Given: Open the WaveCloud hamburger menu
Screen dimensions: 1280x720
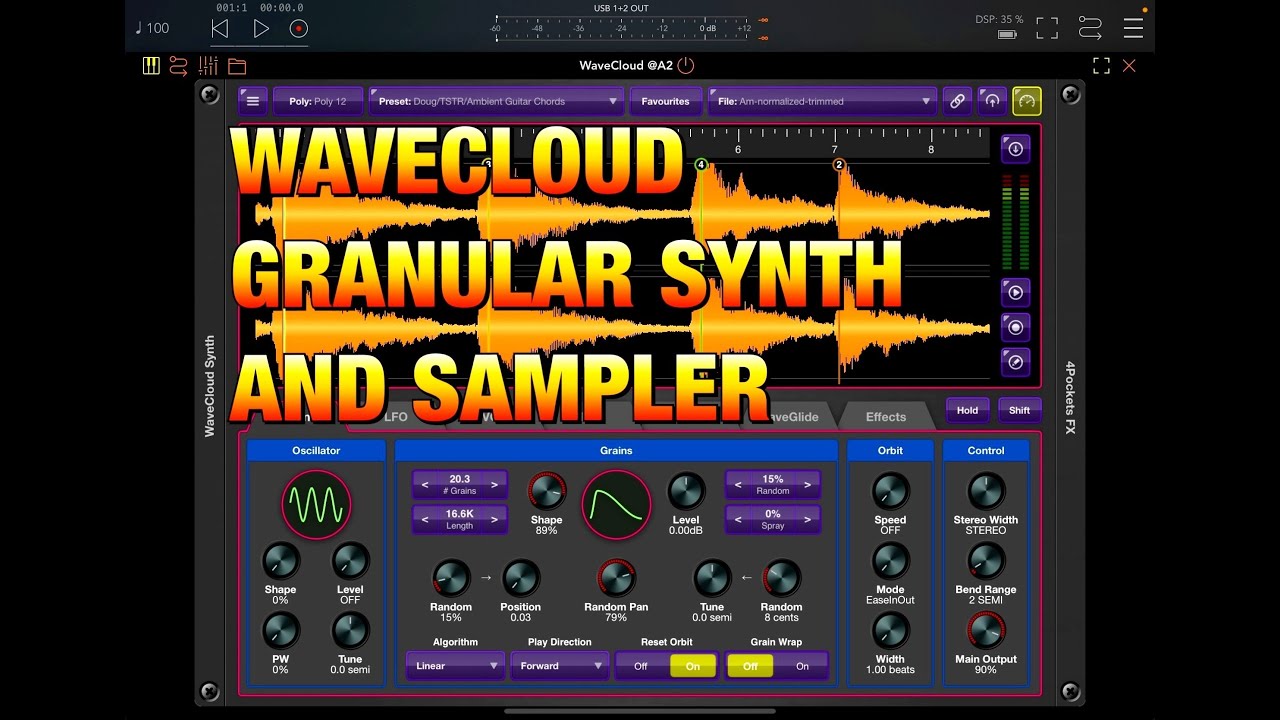Looking at the screenshot, I should (252, 101).
